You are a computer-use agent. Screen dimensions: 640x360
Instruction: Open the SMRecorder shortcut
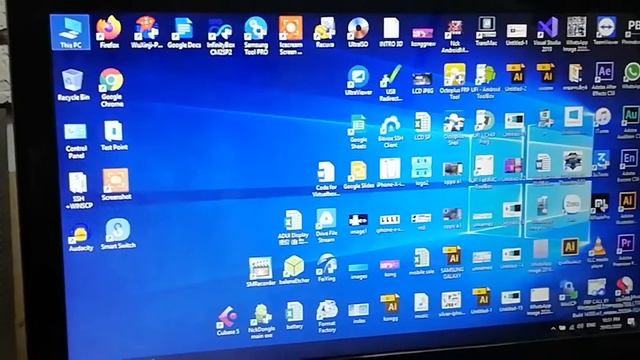pyautogui.click(x=260, y=272)
